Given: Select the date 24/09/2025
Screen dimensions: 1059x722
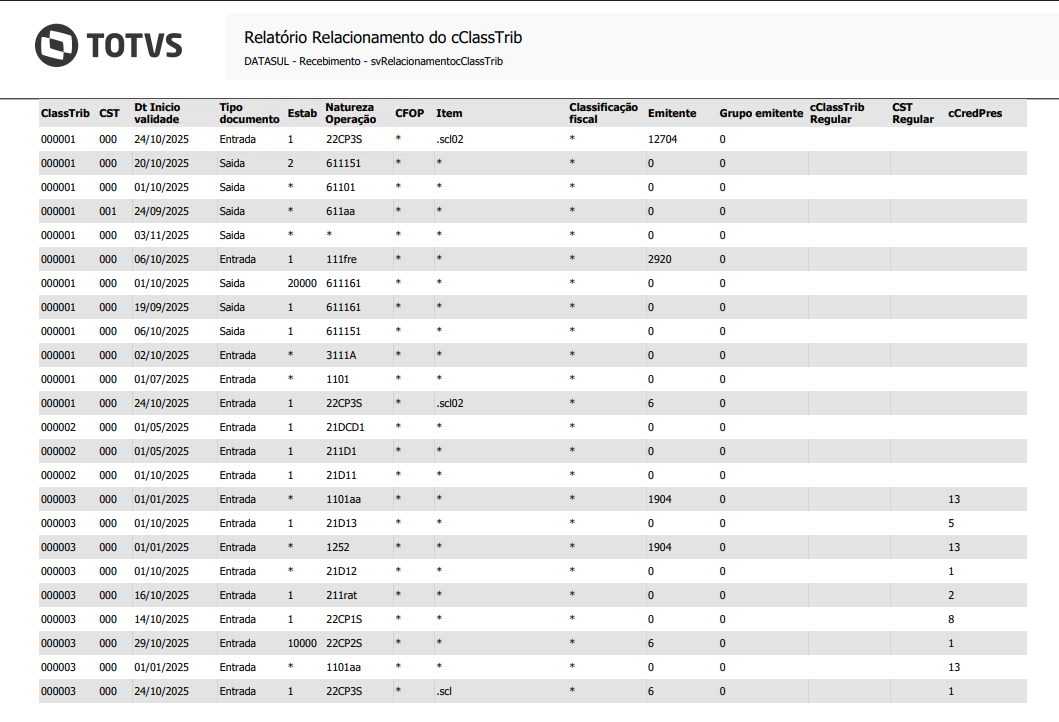Looking at the screenshot, I should (161, 211).
